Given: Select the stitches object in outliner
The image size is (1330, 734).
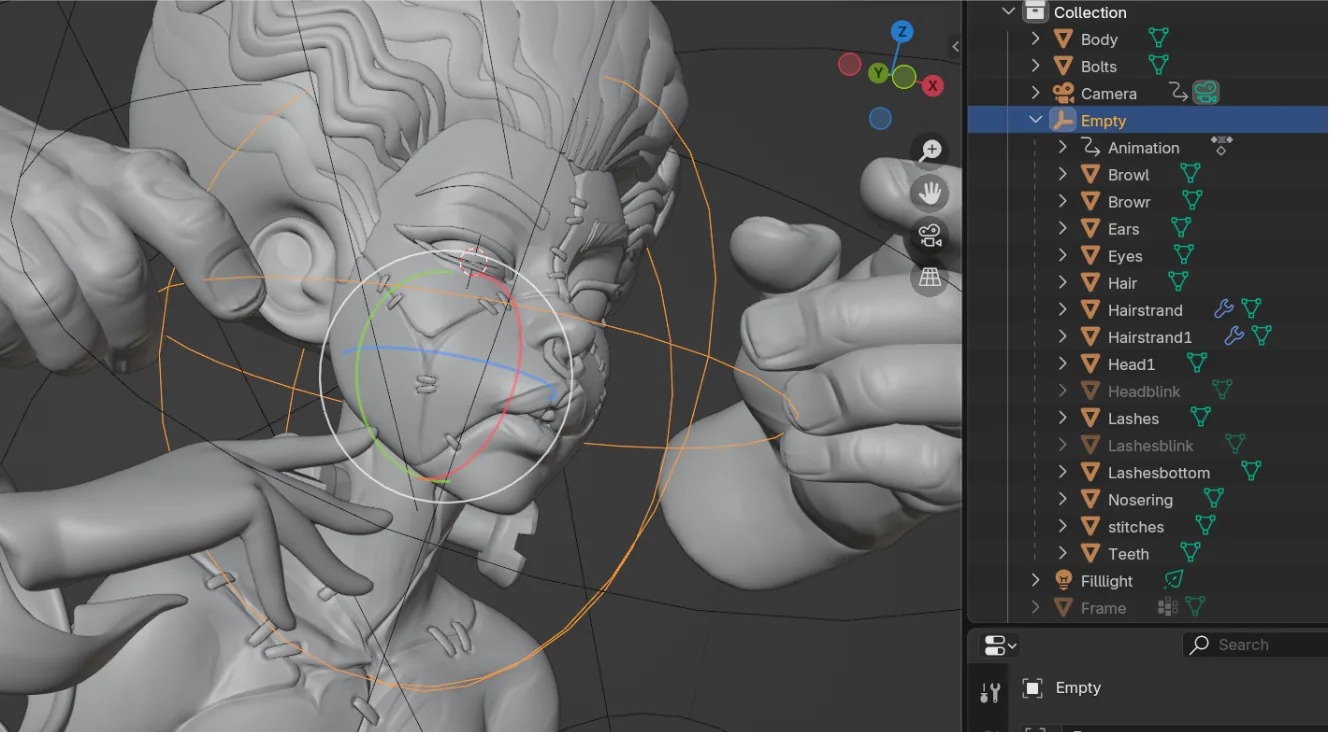Looking at the screenshot, I should pos(1136,526).
